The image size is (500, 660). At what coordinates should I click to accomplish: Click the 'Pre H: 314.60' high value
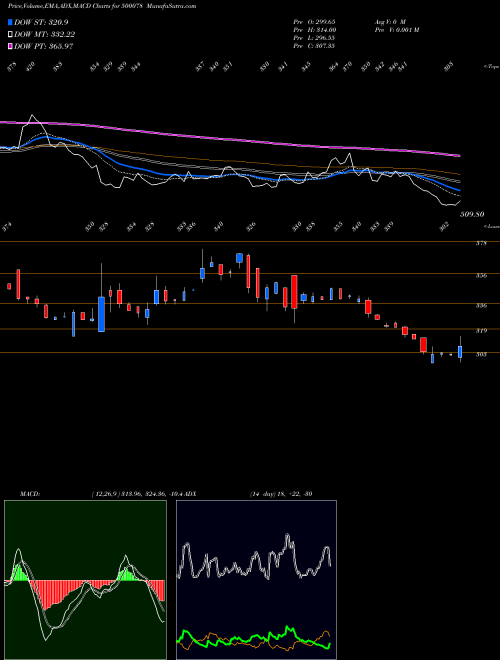click(314, 30)
